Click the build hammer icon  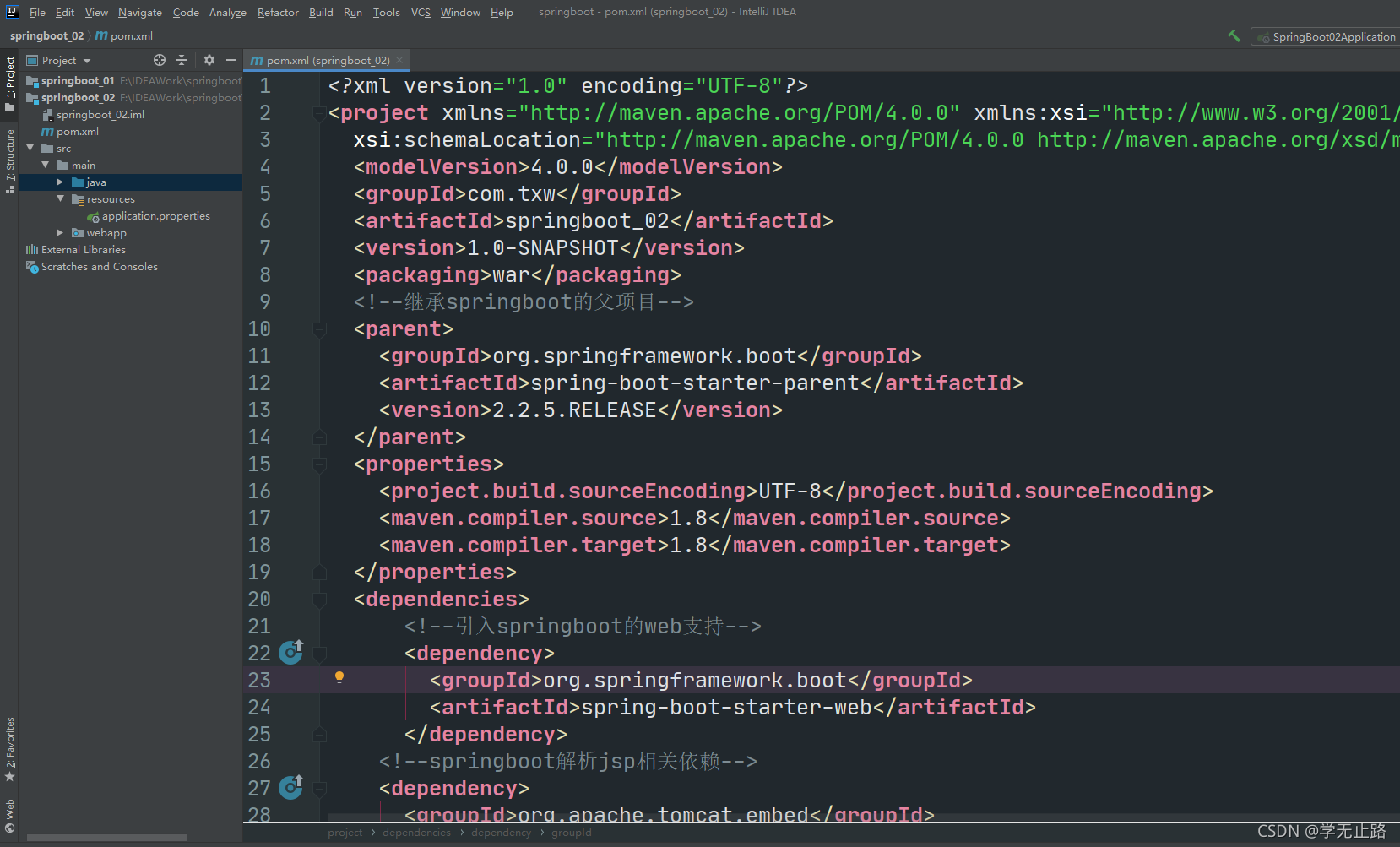coord(1234,36)
